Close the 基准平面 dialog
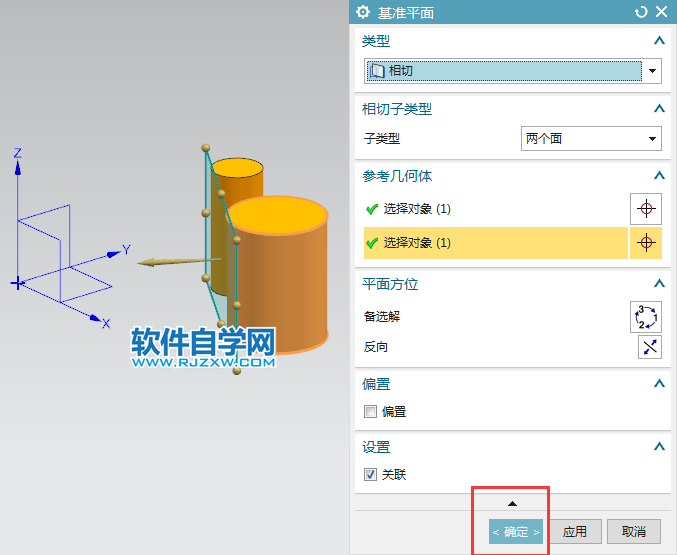 tap(661, 12)
